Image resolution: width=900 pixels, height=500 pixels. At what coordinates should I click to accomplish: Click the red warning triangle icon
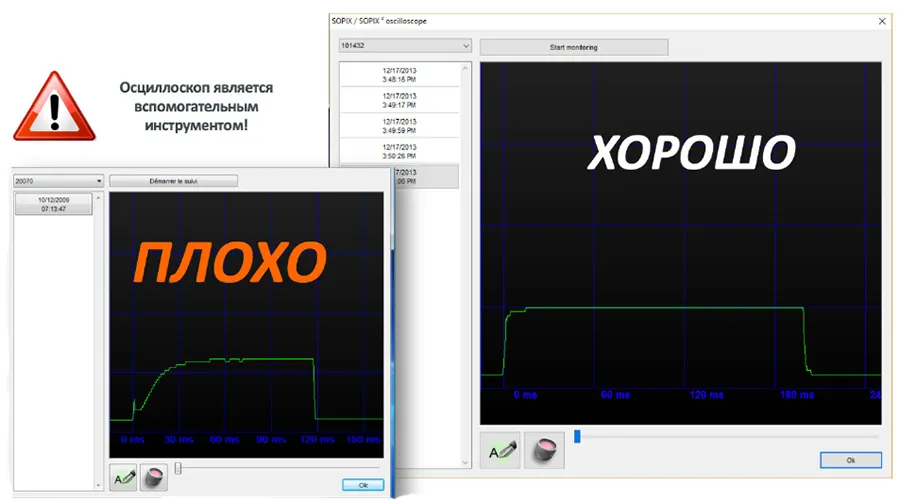(x=54, y=107)
